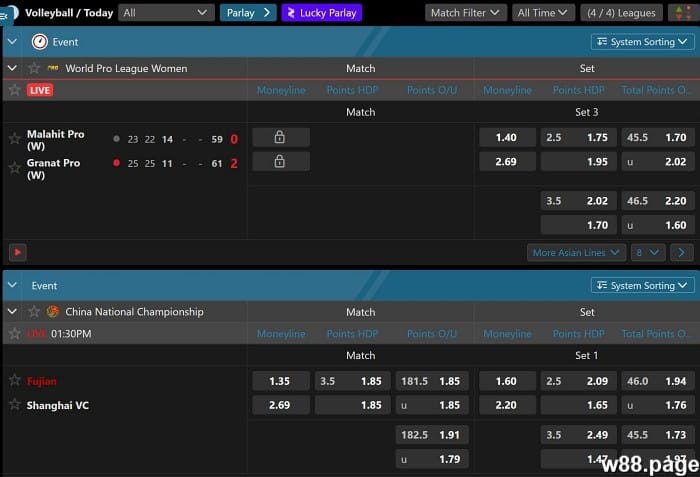Select Set 3 Moneyline odds 2.69
This screenshot has height=477, width=700.
pos(508,161)
